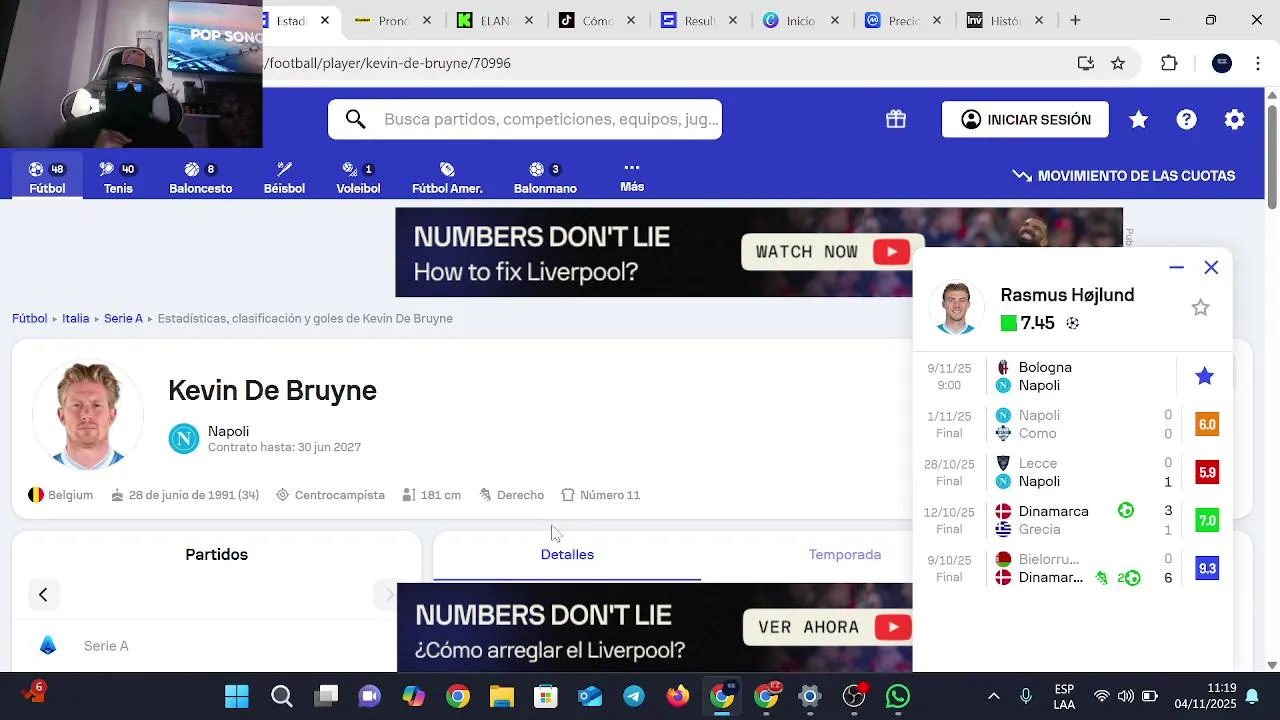Click the Rasmus Højlund player photo
The width and height of the screenshot is (1280, 720).
[x=956, y=307]
